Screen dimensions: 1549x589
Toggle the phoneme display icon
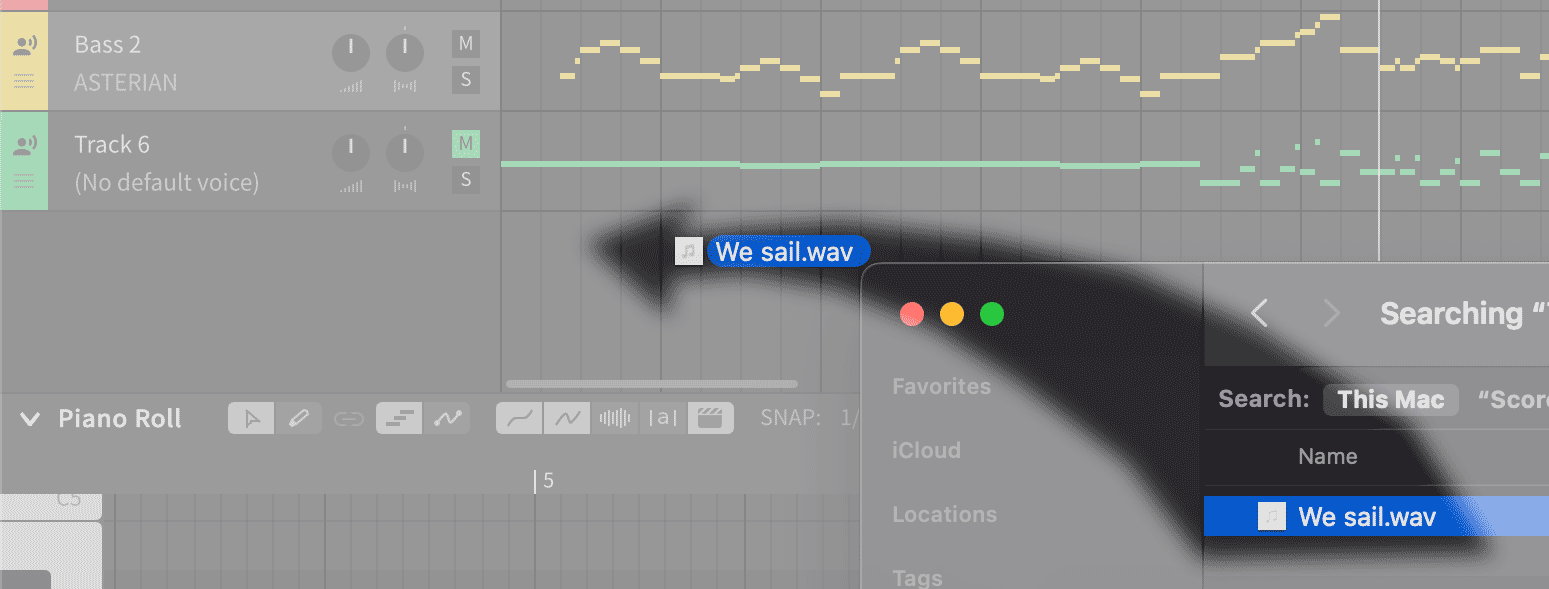662,418
